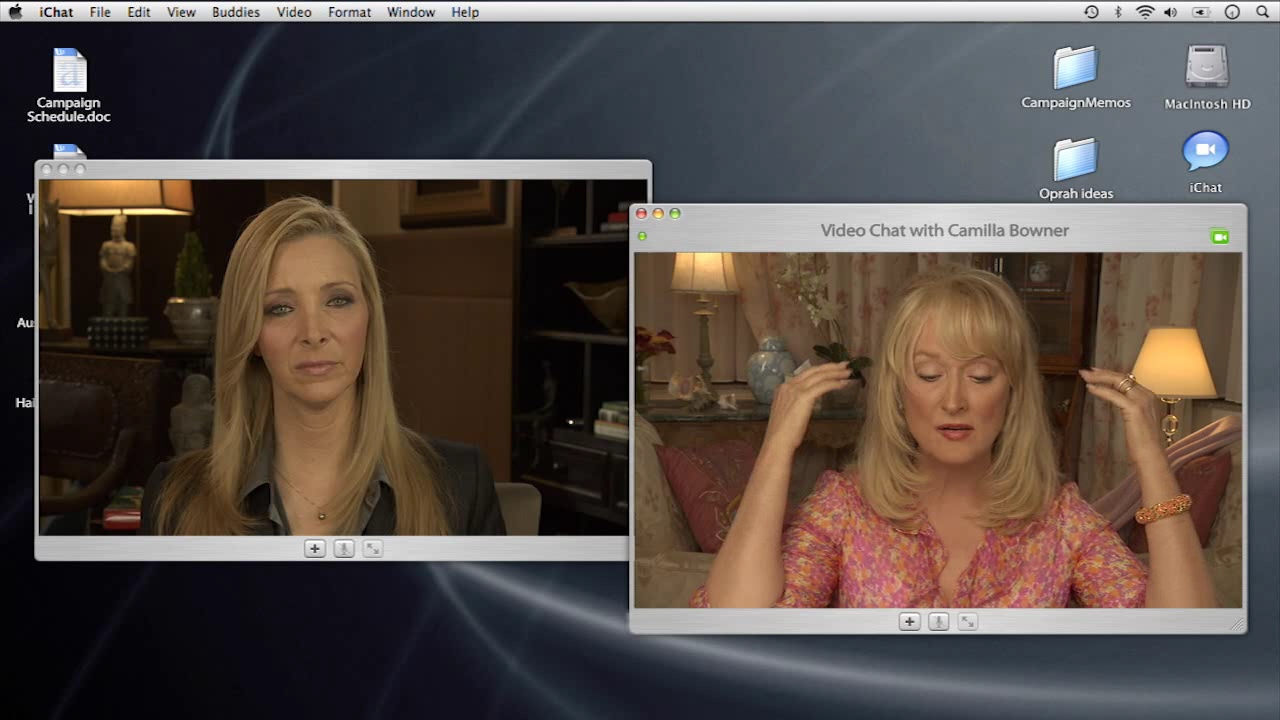Open the Wi-Fi status menu
The width and height of the screenshot is (1280, 720).
tap(1145, 12)
